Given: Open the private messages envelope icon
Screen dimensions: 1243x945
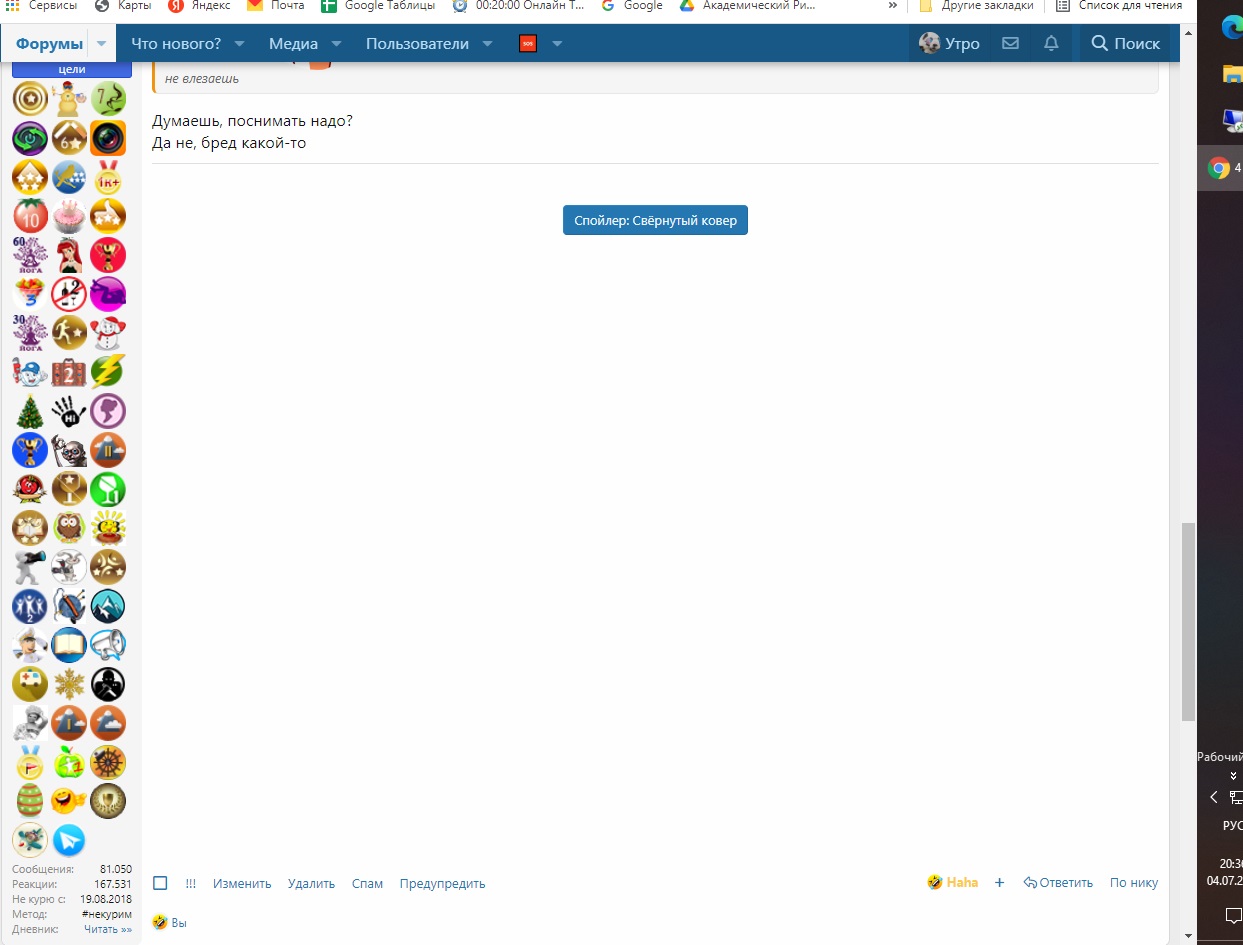Looking at the screenshot, I should 1010,44.
